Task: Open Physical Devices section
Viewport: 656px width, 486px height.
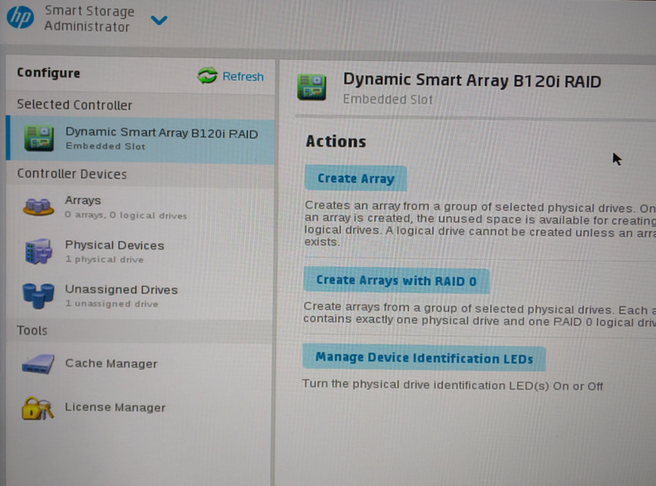Action: pos(114,245)
